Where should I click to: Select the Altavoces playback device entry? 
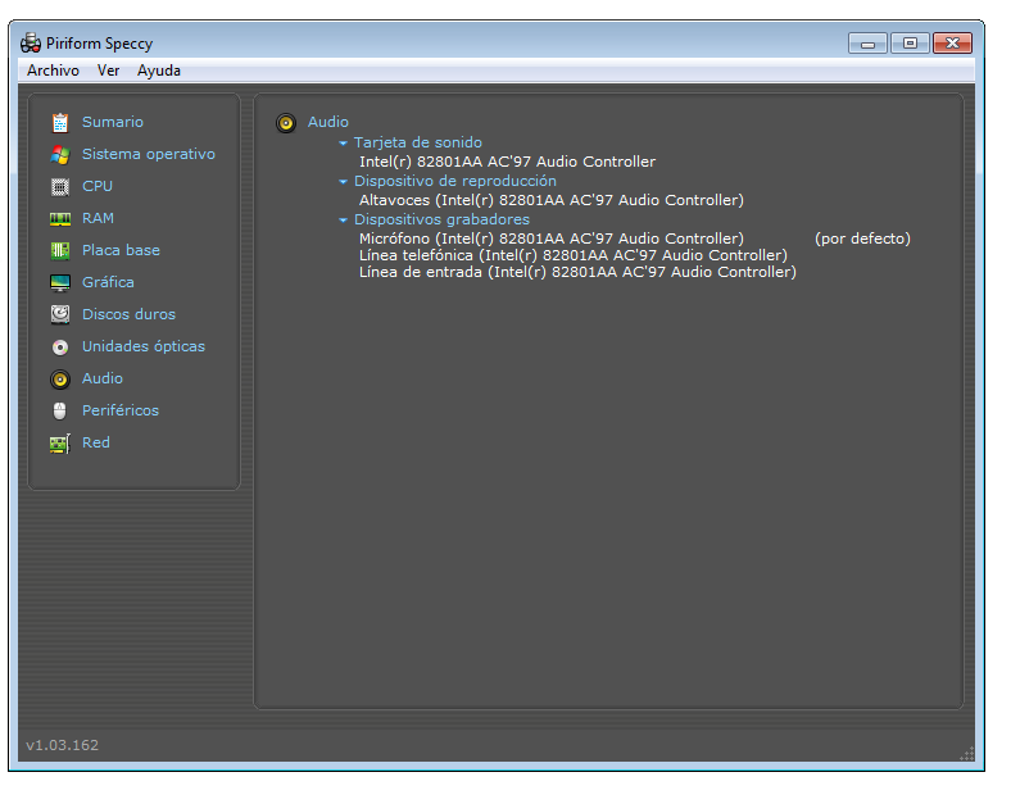coord(552,200)
